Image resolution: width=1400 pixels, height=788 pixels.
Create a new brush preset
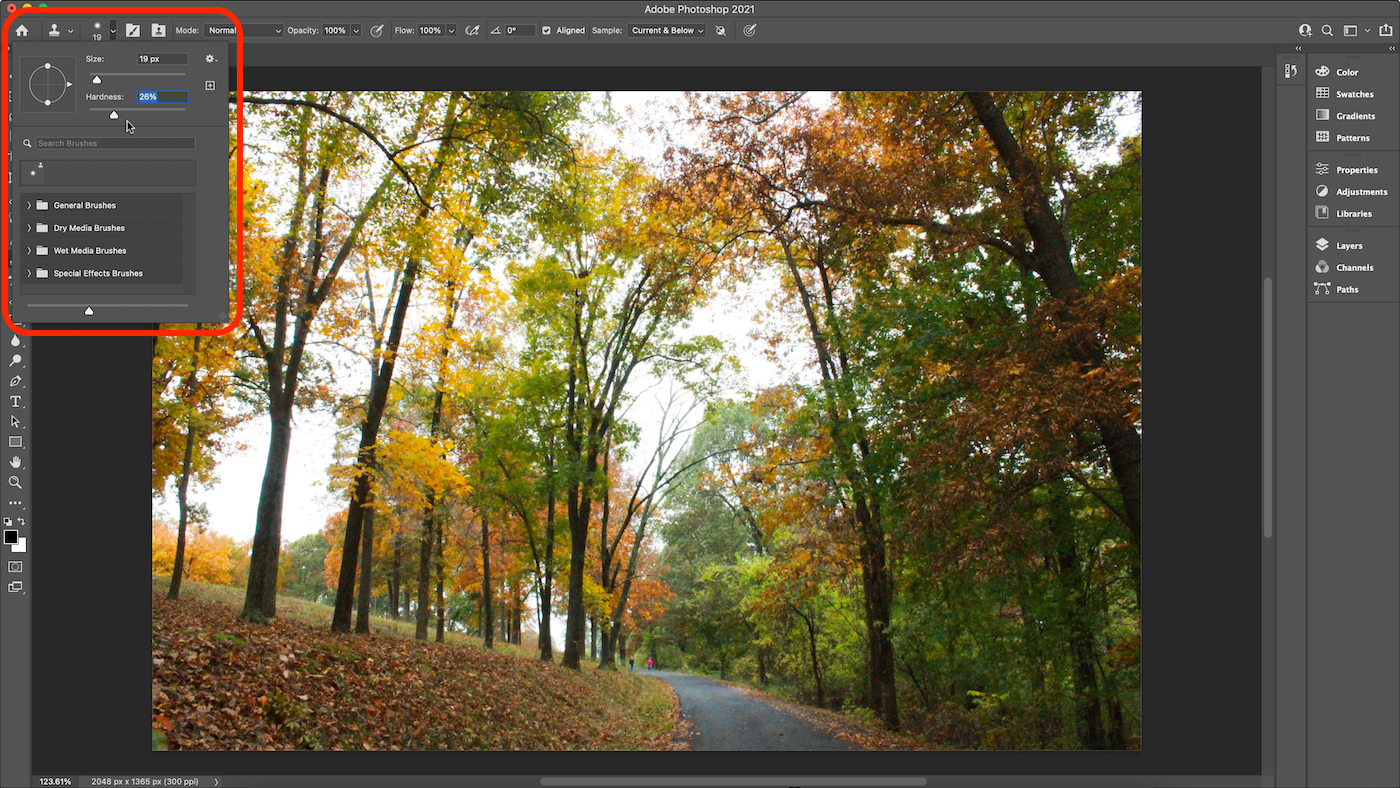[x=210, y=86]
